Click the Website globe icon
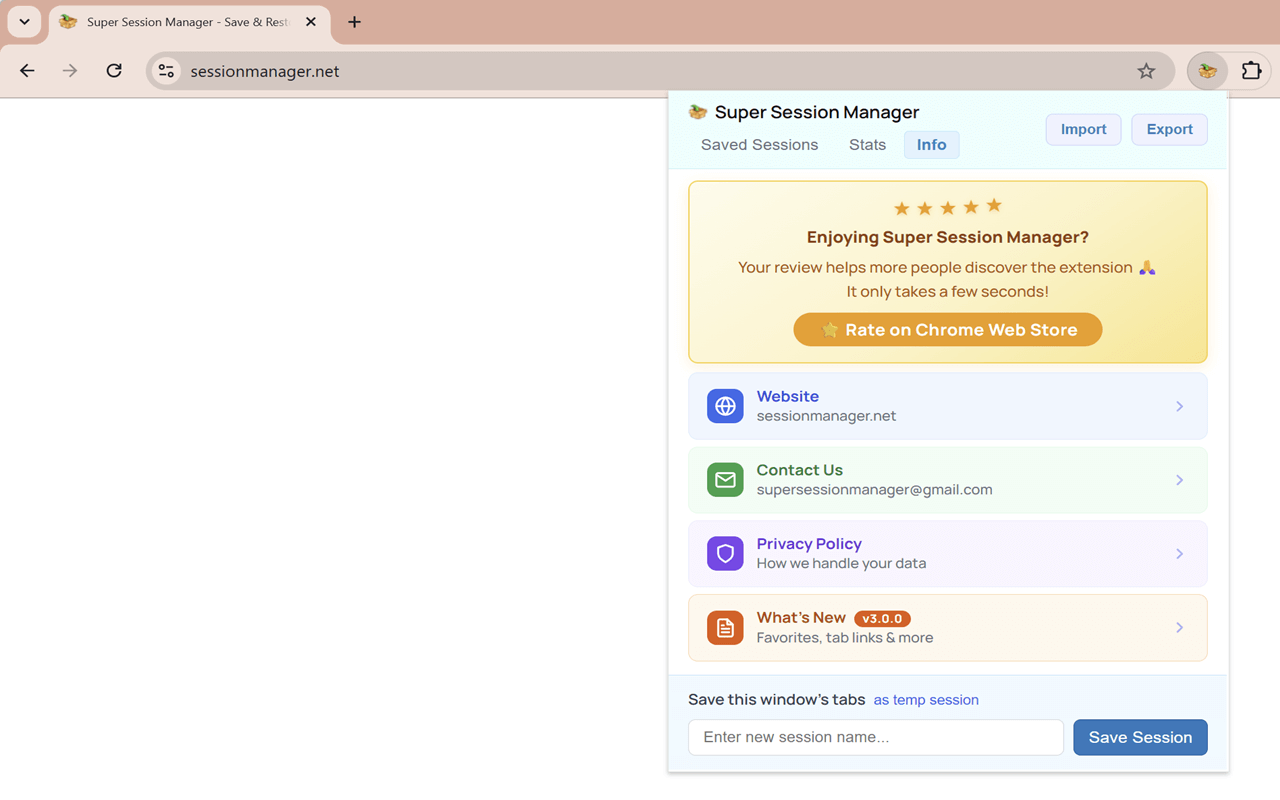The width and height of the screenshot is (1280, 800). click(x=724, y=406)
